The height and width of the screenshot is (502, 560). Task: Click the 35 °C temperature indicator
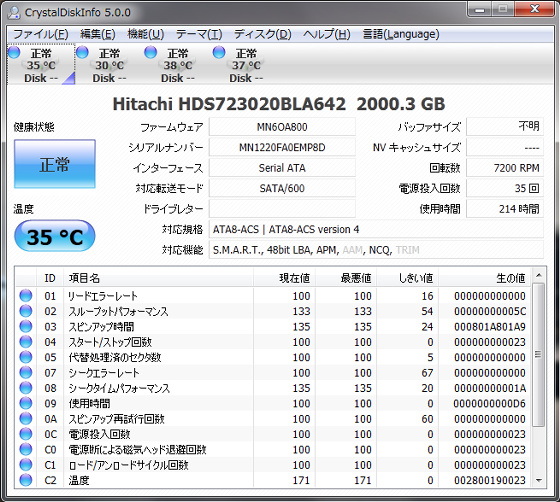click(x=55, y=236)
